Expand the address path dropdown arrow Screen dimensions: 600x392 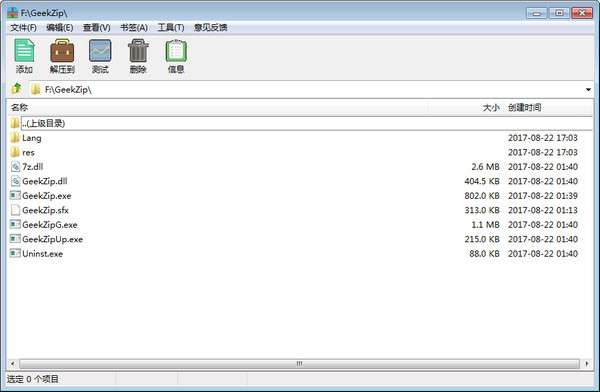click(588, 90)
